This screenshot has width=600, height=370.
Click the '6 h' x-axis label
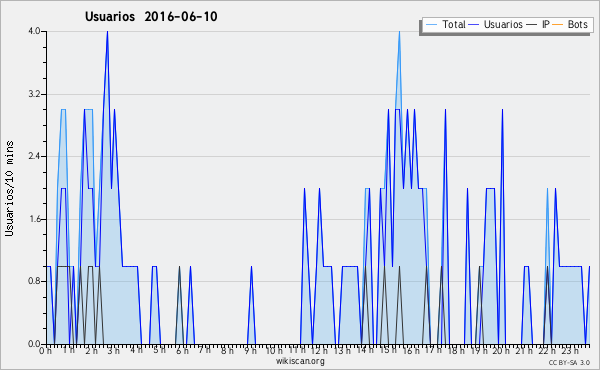[182, 350]
